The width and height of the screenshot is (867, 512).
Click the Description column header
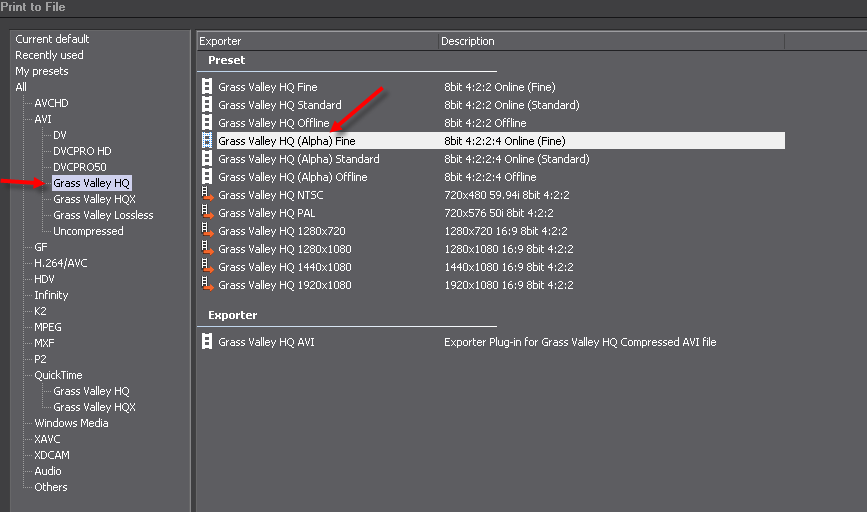tap(467, 41)
